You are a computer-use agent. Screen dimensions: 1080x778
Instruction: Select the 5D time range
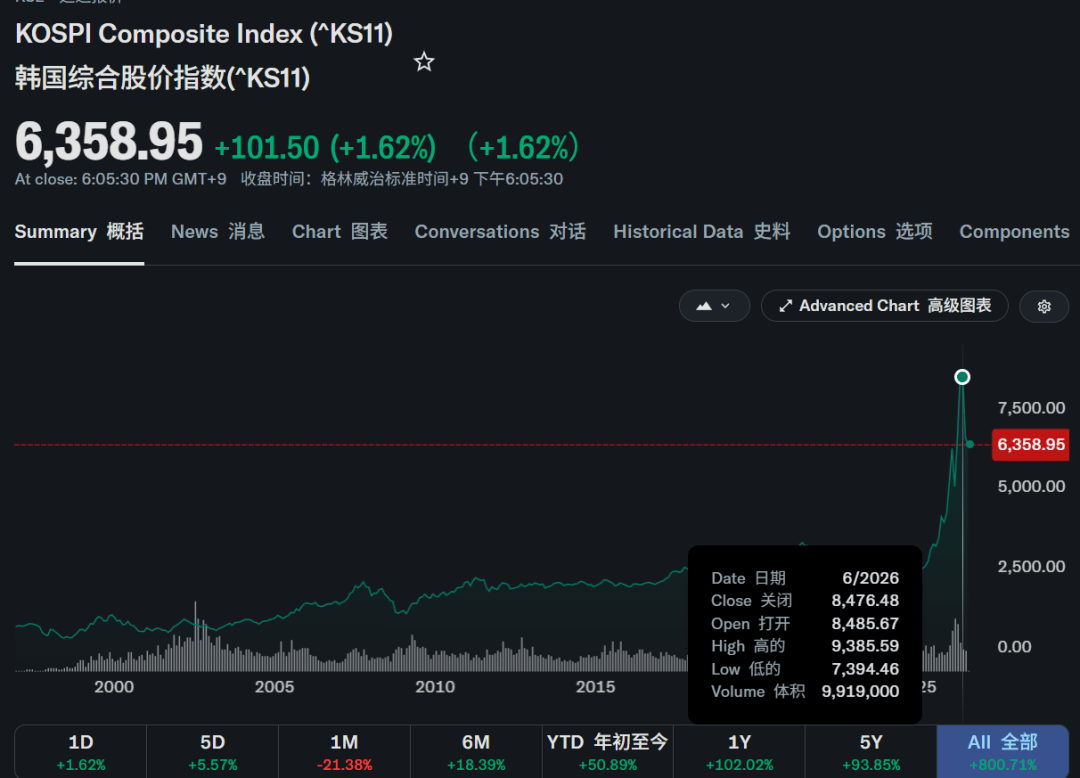pyautogui.click(x=213, y=752)
